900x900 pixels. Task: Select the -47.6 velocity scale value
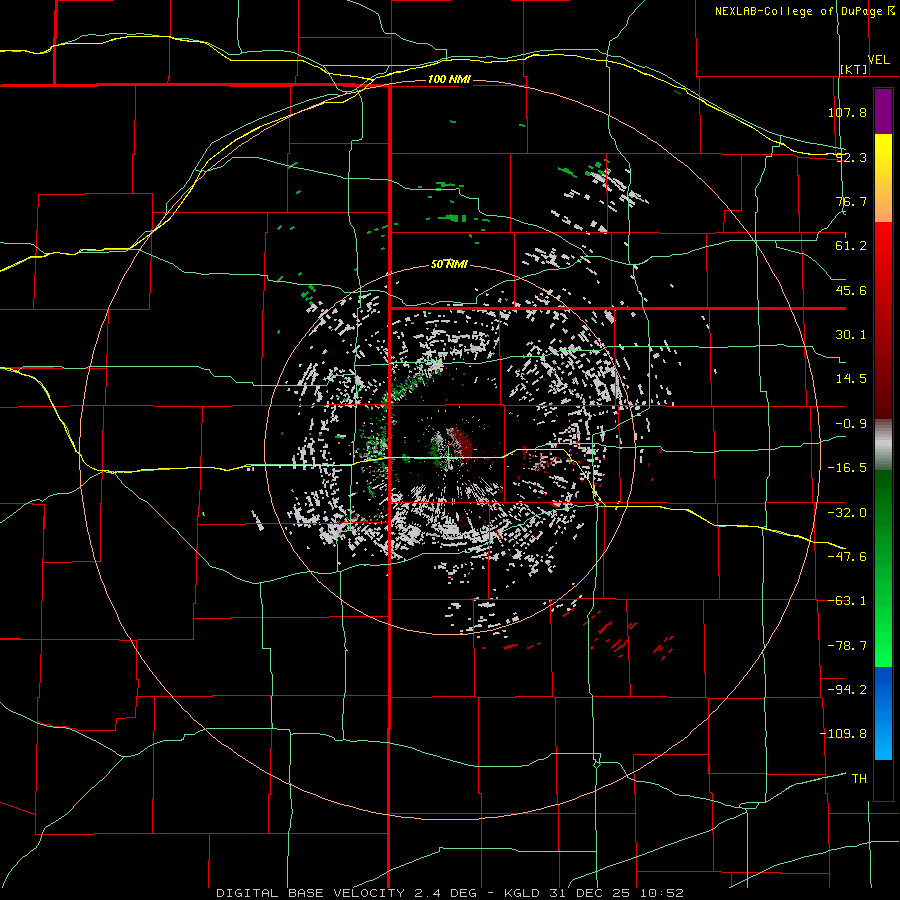pos(847,557)
